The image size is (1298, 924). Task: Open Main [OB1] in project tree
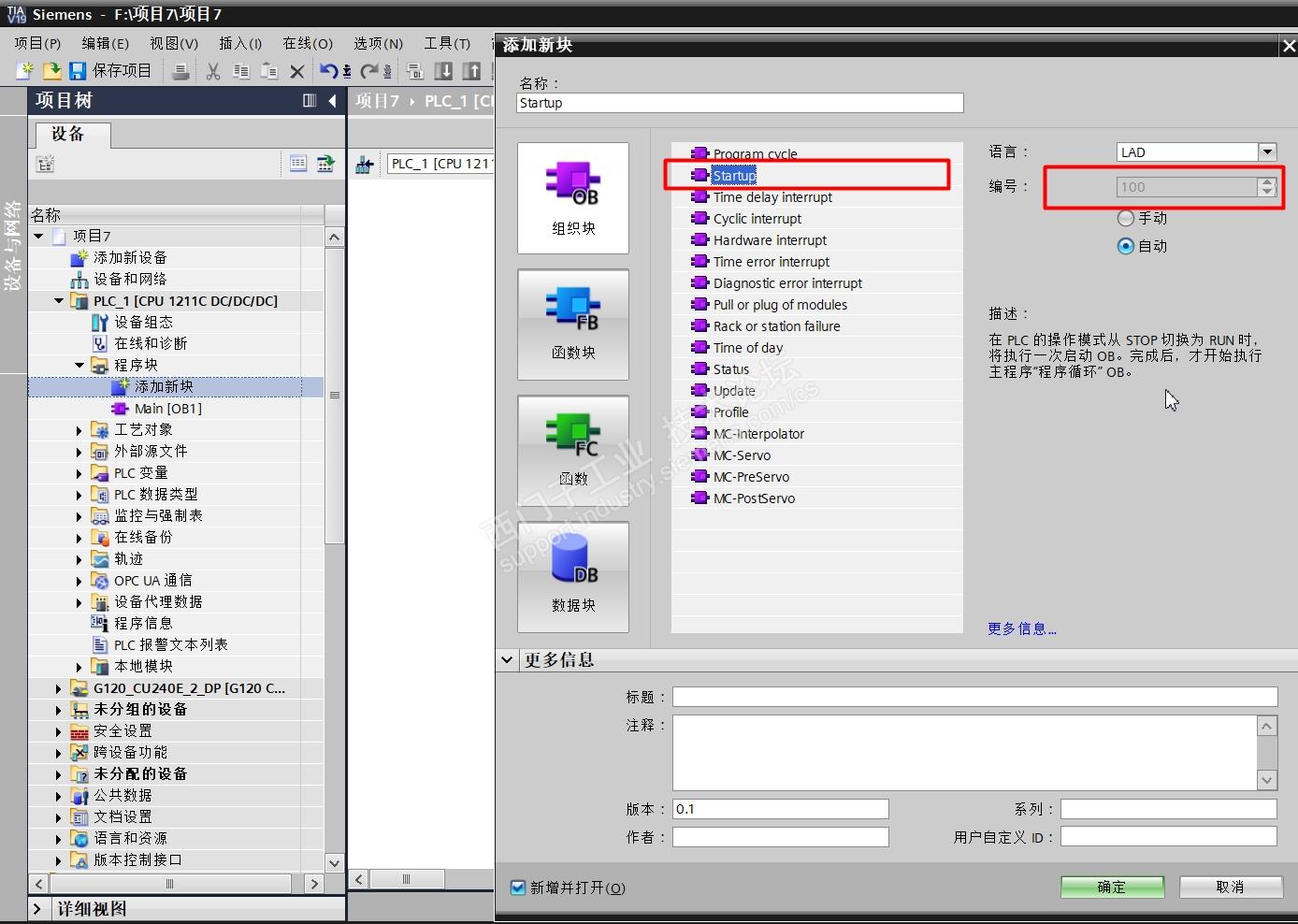tap(167, 409)
